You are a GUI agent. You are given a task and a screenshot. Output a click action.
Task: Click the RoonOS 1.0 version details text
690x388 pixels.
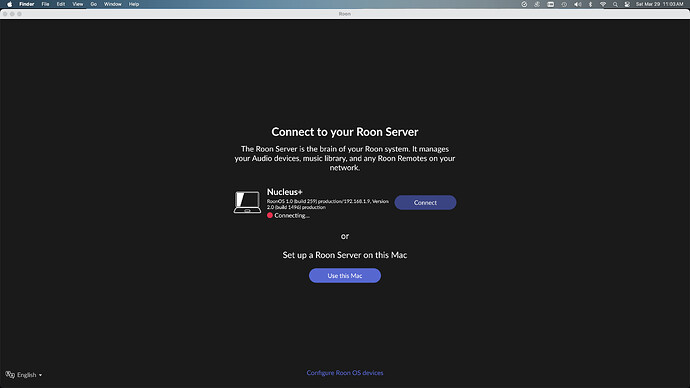[x=327, y=204]
